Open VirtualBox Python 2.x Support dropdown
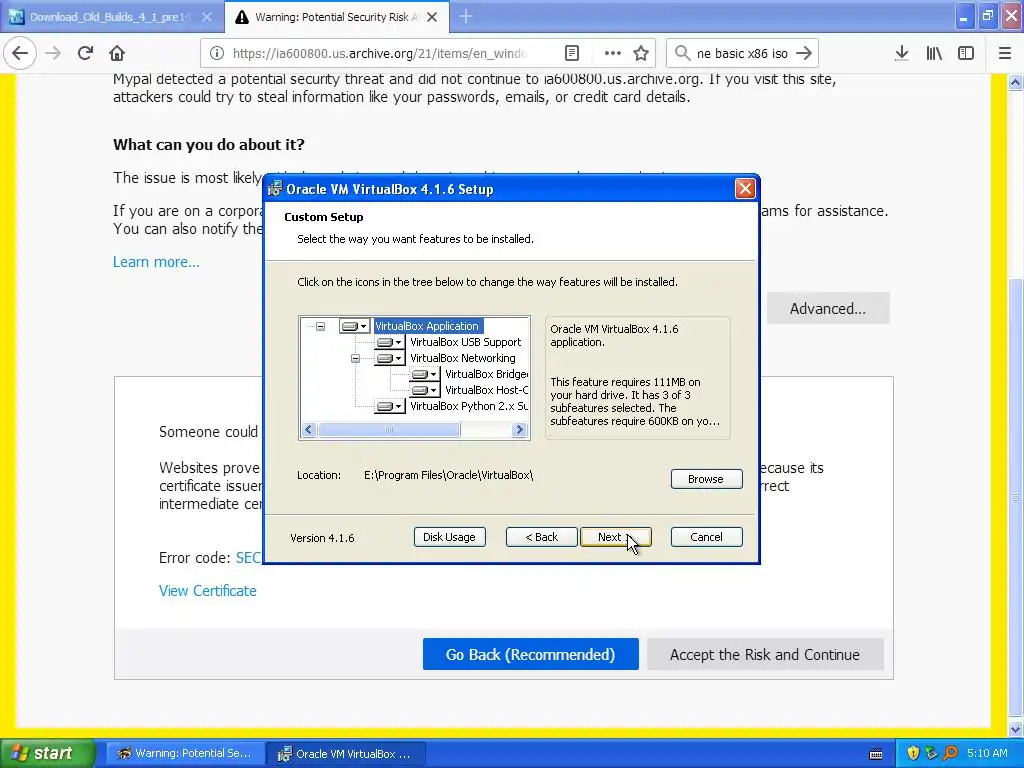The width and height of the screenshot is (1024, 768). [x=390, y=406]
